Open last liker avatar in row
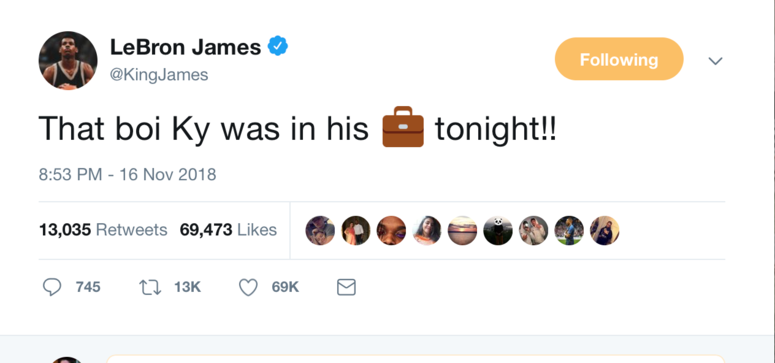 pos(604,230)
